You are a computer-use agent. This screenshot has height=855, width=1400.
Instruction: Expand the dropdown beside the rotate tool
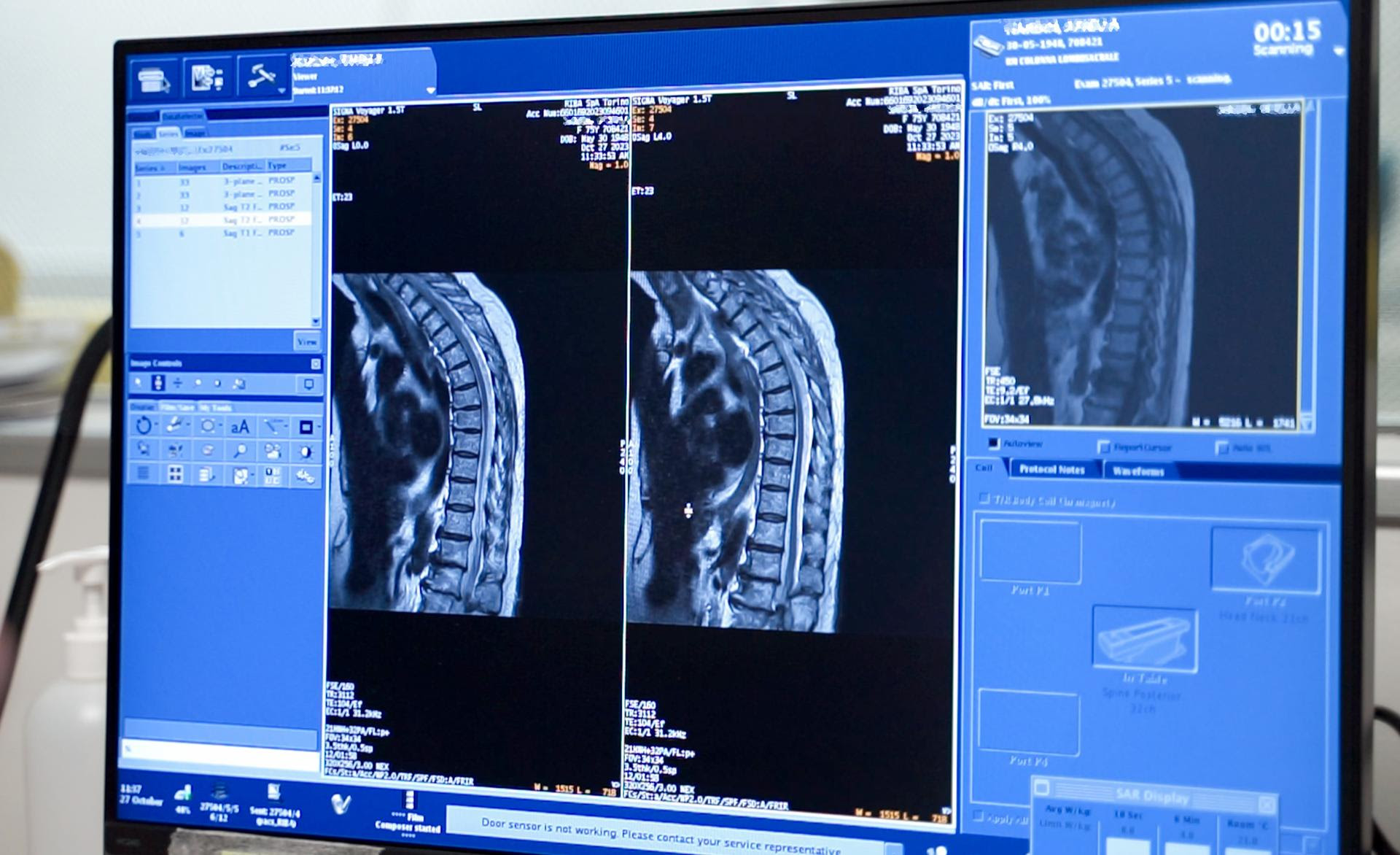tap(157, 425)
